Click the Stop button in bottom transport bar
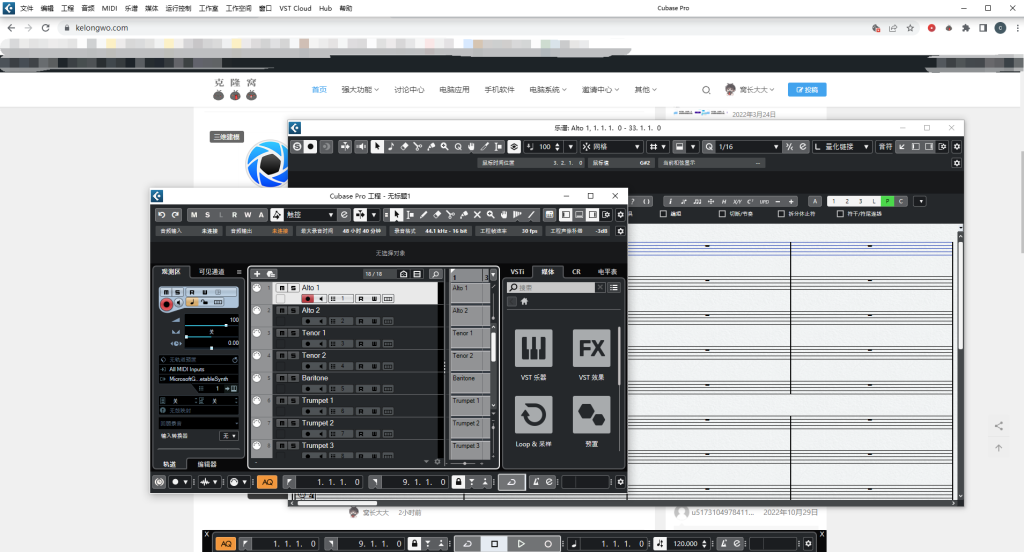This screenshot has height=552, width=1024. (x=494, y=544)
